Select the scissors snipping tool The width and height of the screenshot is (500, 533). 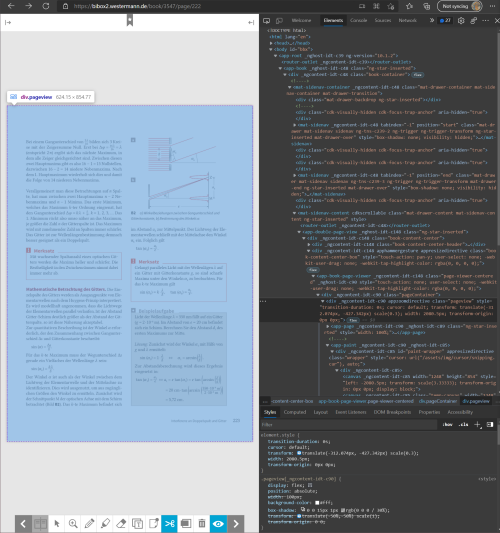pos(169,523)
